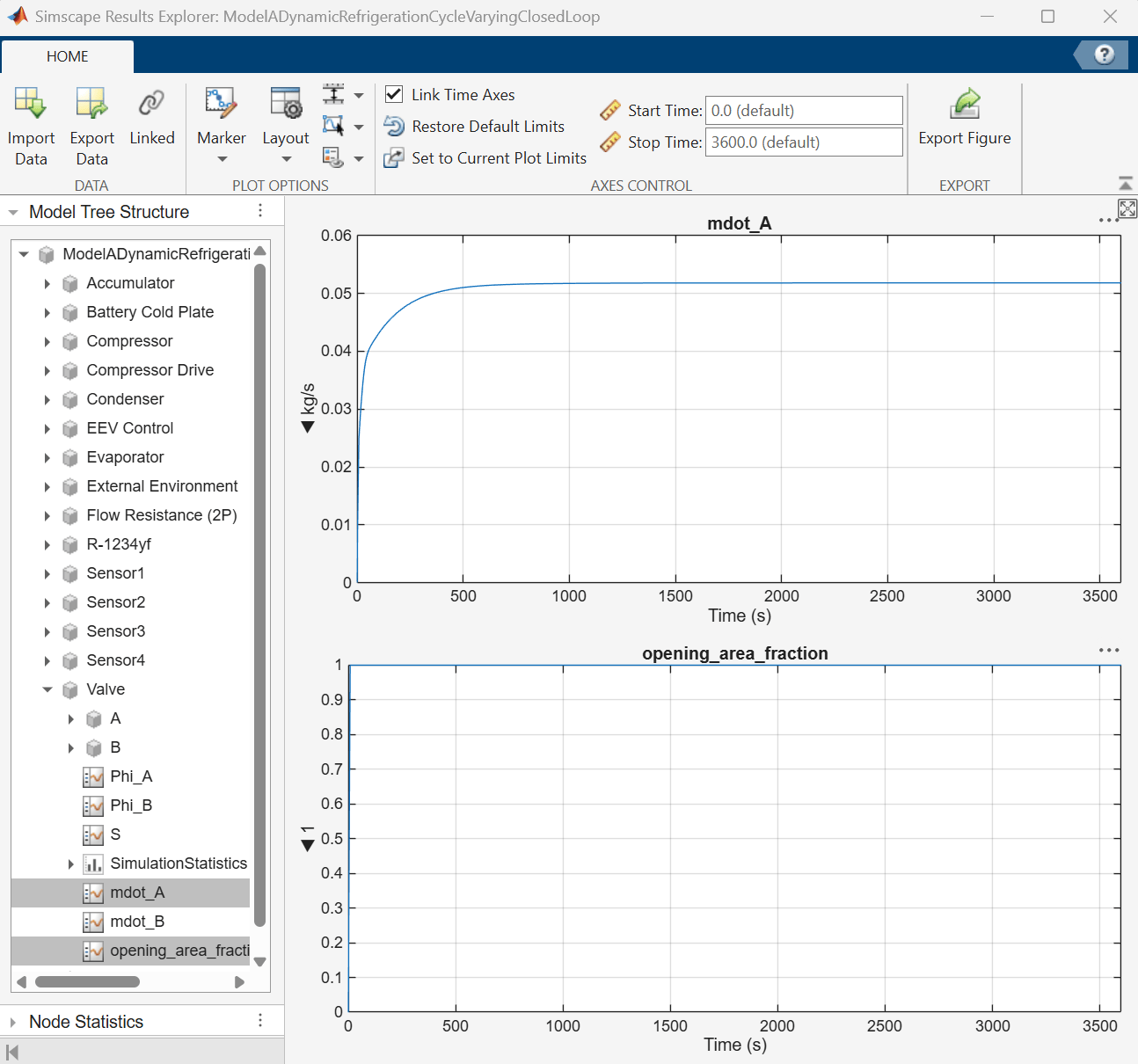Viewport: 1138px width, 1064px height.
Task: Click Set to Current Plot Limits
Action: 499,158
